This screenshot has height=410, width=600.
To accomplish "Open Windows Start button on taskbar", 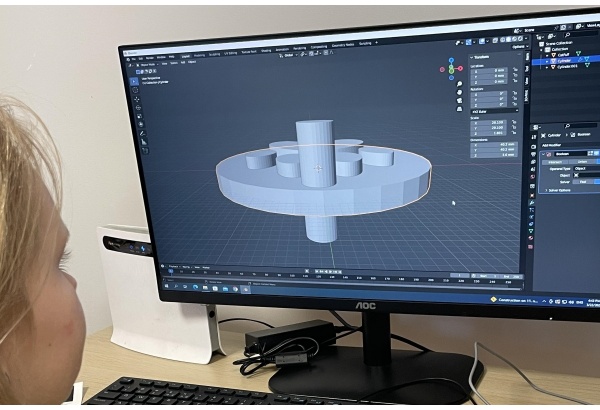I will pyautogui.click(x=166, y=286).
